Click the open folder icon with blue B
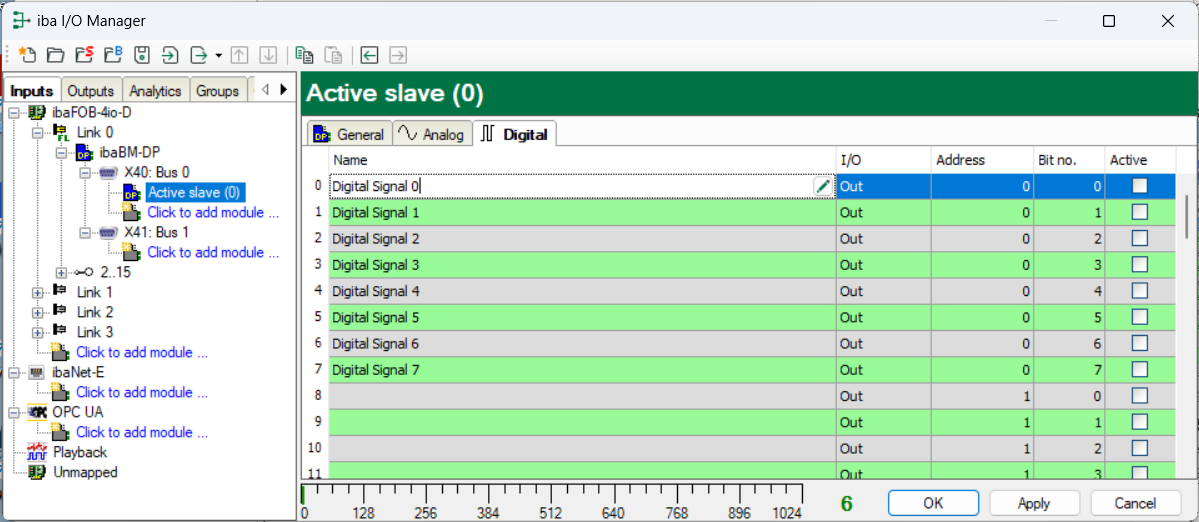Viewport: 1199px width, 522px height. click(x=113, y=54)
